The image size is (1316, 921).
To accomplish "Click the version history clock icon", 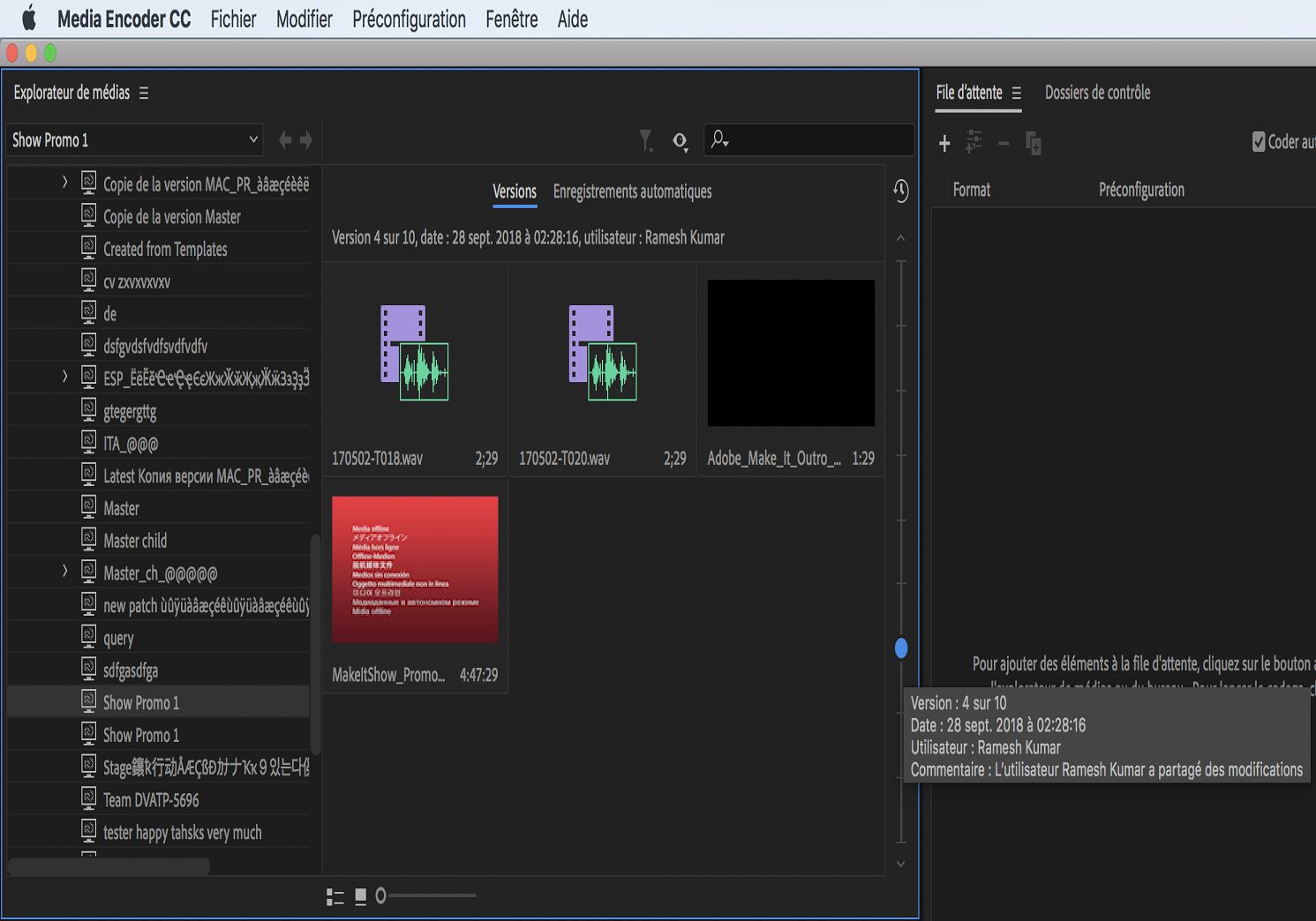I will click(x=900, y=191).
